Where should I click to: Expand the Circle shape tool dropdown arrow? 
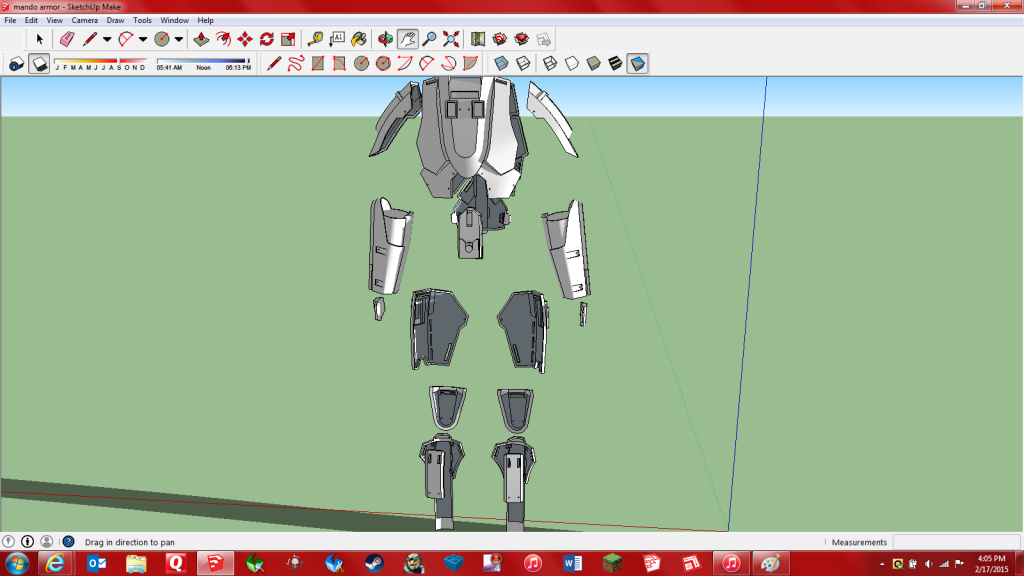coord(179,39)
